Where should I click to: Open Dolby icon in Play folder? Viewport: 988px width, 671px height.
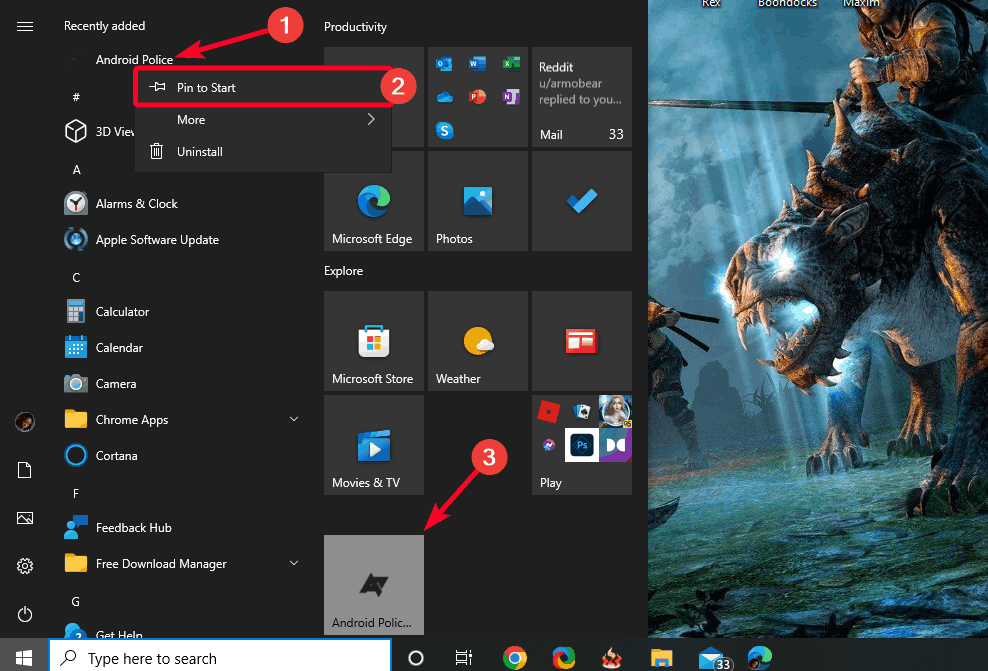pyautogui.click(x=615, y=445)
